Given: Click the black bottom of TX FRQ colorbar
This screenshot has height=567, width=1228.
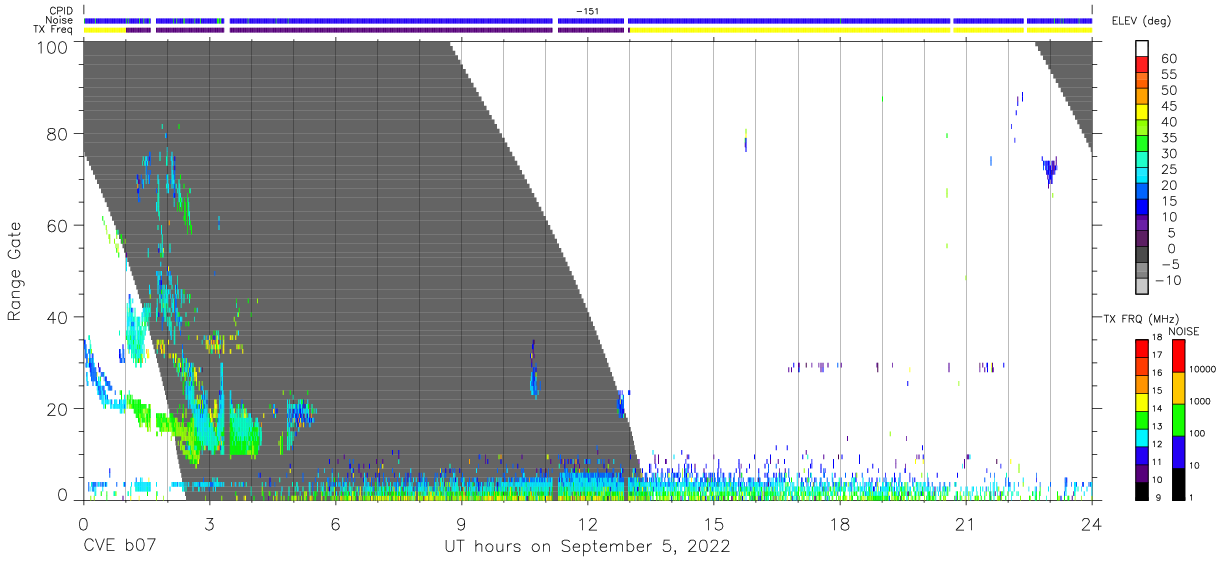Looking at the screenshot, I should pos(1141,491).
